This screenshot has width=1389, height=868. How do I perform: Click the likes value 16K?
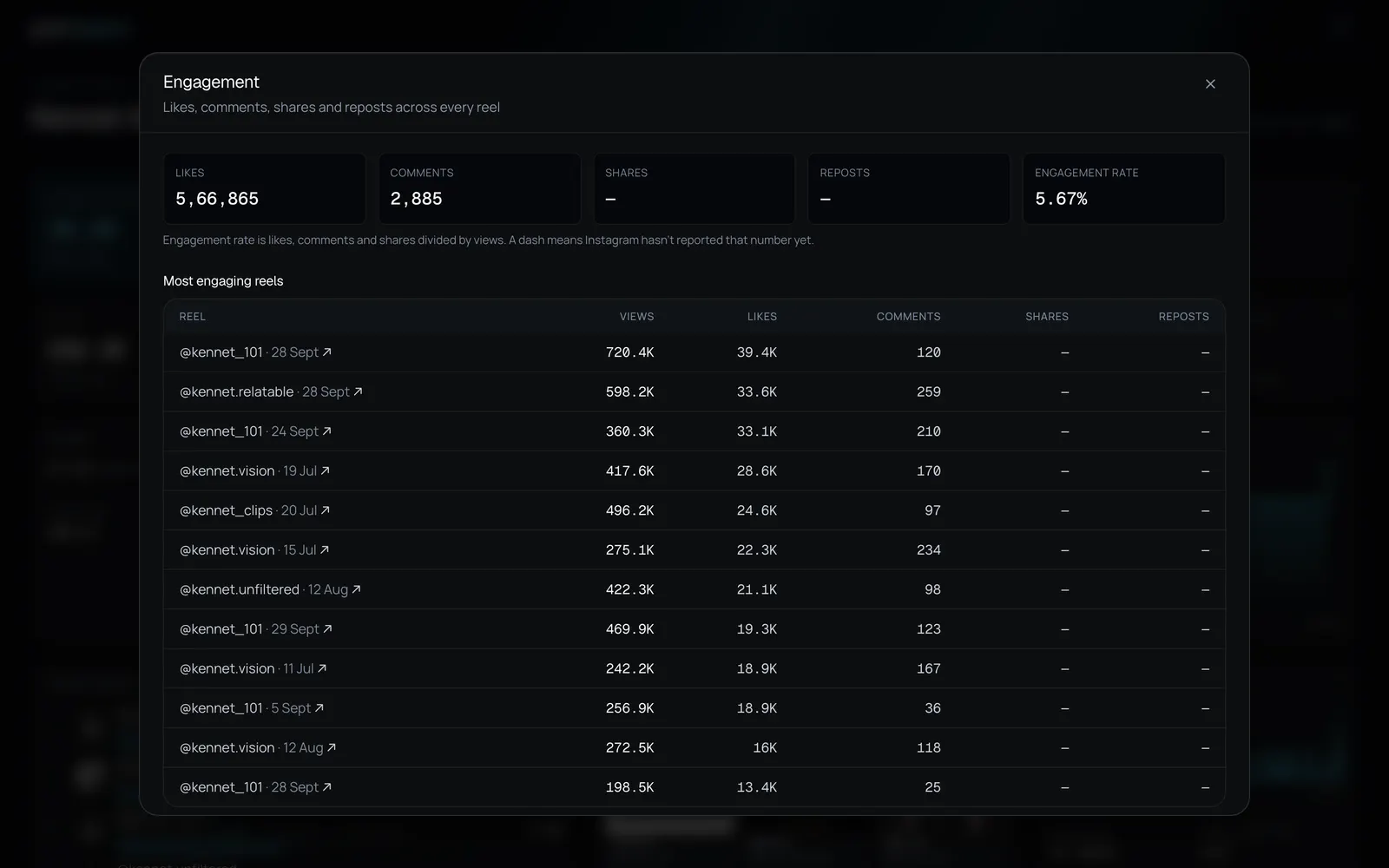(x=765, y=747)
